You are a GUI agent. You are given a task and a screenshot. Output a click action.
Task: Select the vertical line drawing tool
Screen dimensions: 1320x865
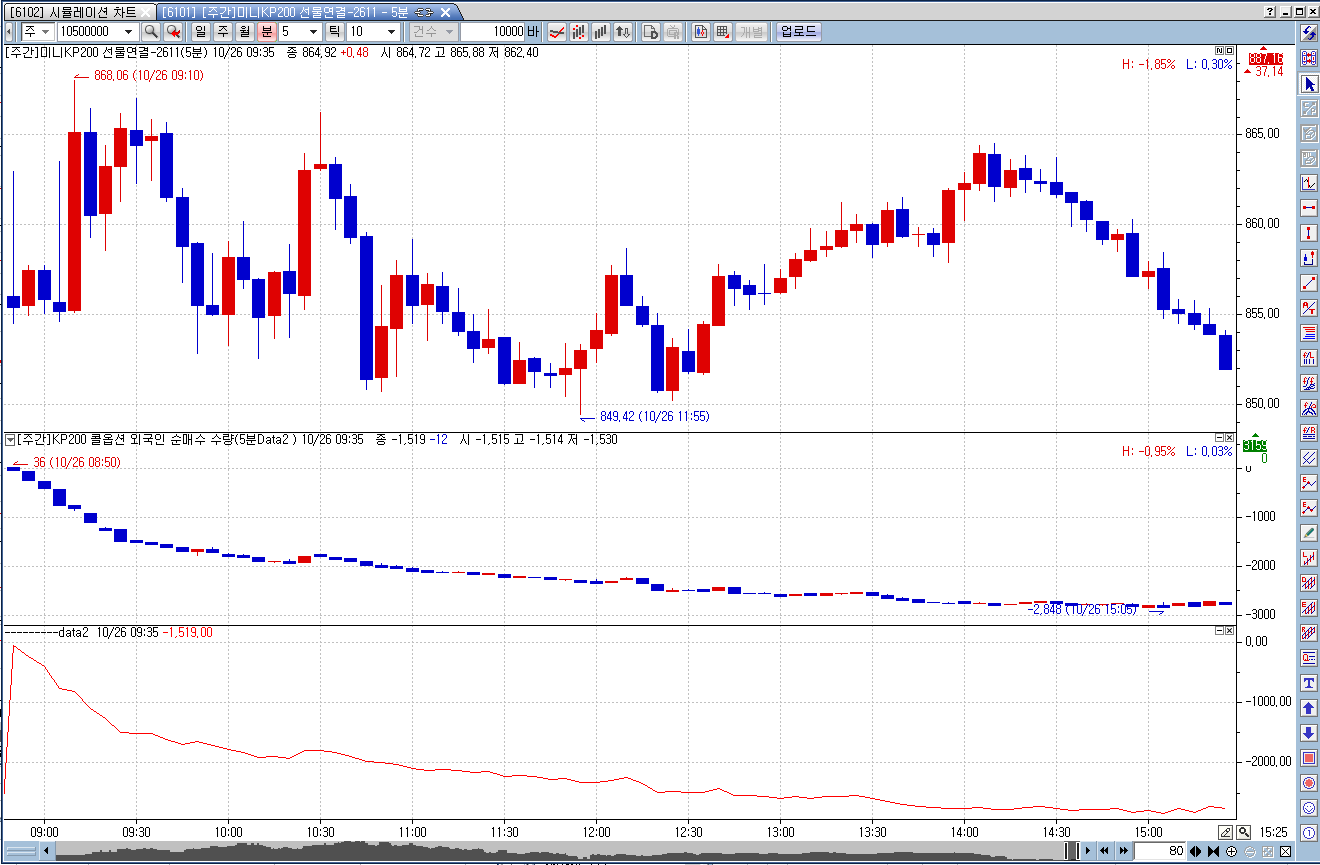tap(1309, 233)
